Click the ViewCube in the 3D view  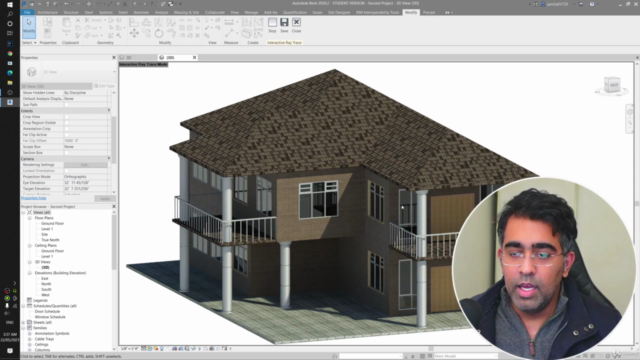pyautogui.click(x=612, y=85)
